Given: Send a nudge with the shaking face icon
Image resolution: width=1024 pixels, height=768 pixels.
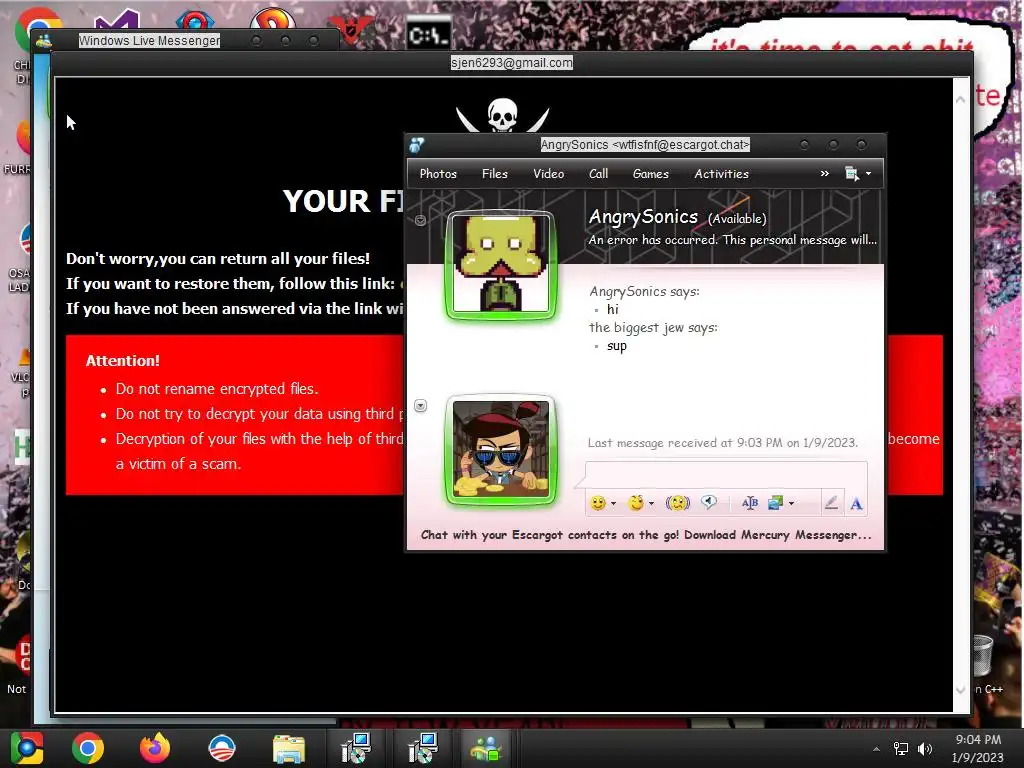Looking at the screenshot, I should pyautogui.click(x=677, y=503).
